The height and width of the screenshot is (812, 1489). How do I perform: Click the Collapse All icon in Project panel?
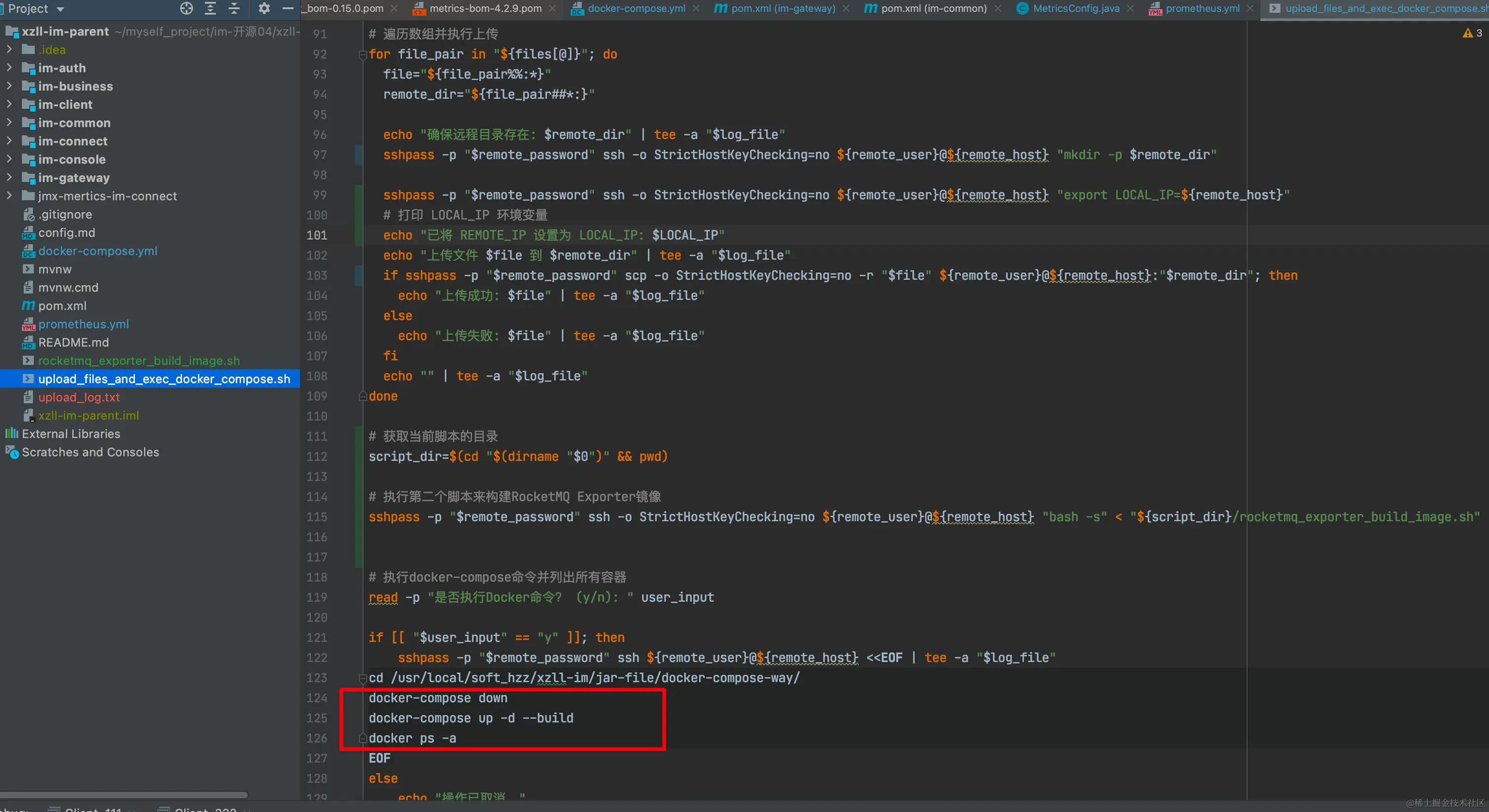(x=234, y=8)
